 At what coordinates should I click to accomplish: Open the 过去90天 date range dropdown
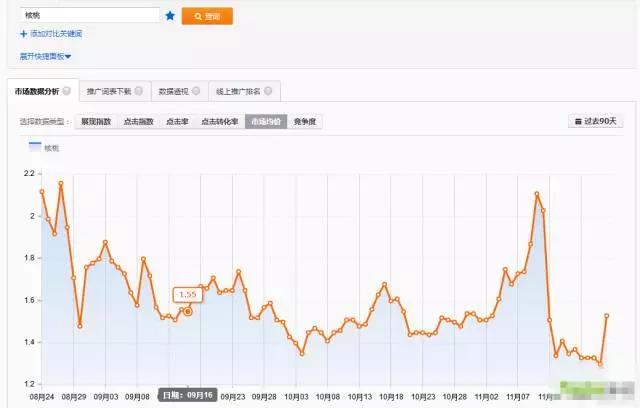pyautogui.click(x=596, y=121)
